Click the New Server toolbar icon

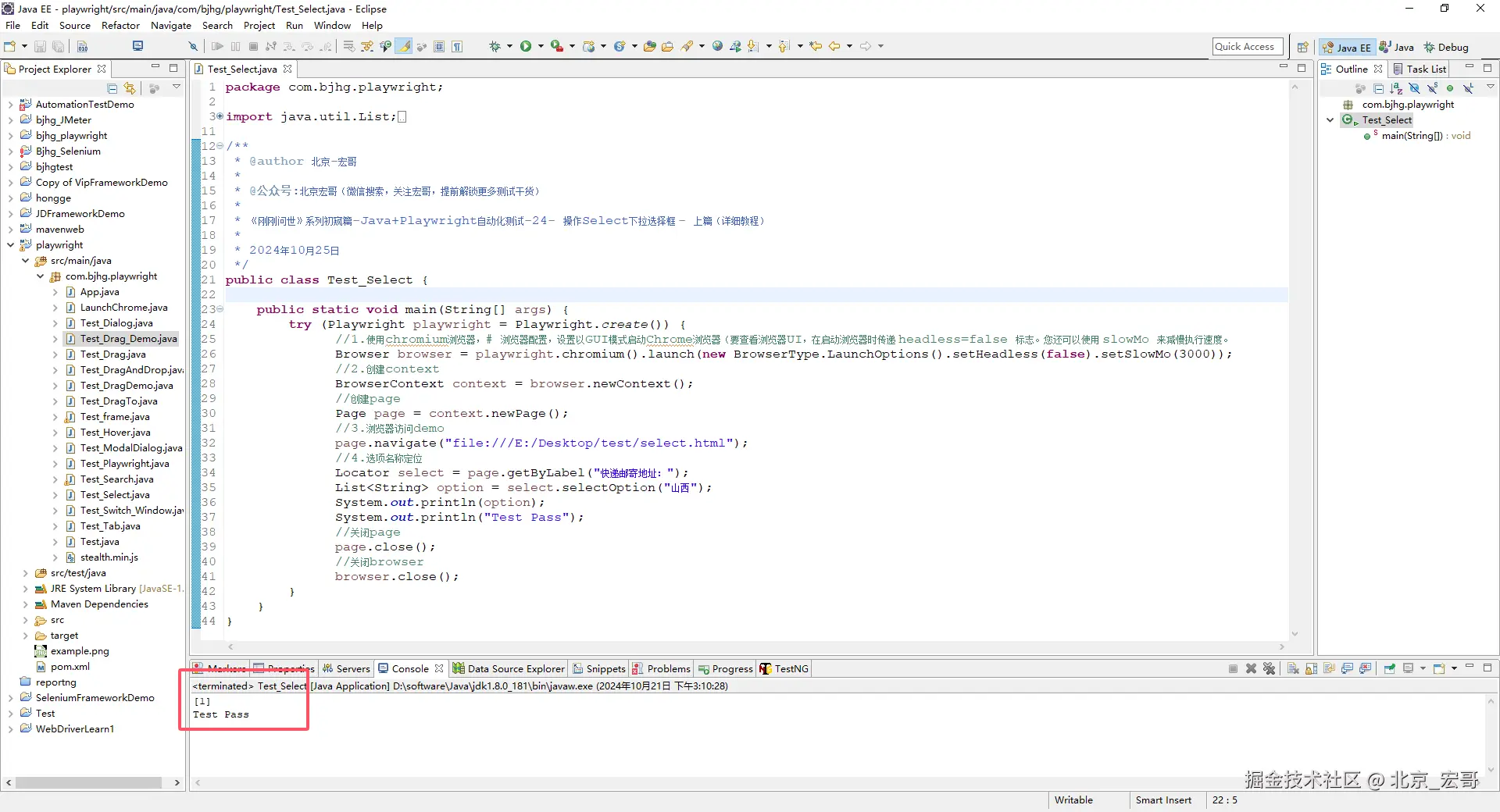pyautogui.click(x=588, y=46)
